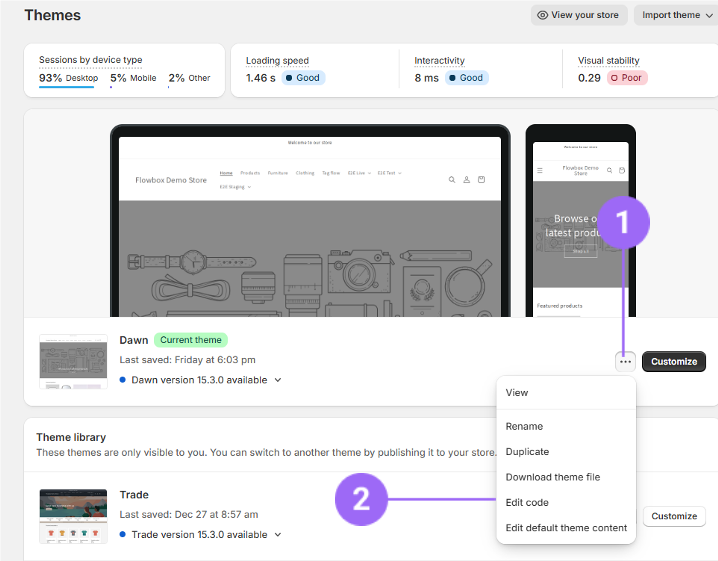
Task: Open the three-dot actions menu for Dawn
Action: 625,362
